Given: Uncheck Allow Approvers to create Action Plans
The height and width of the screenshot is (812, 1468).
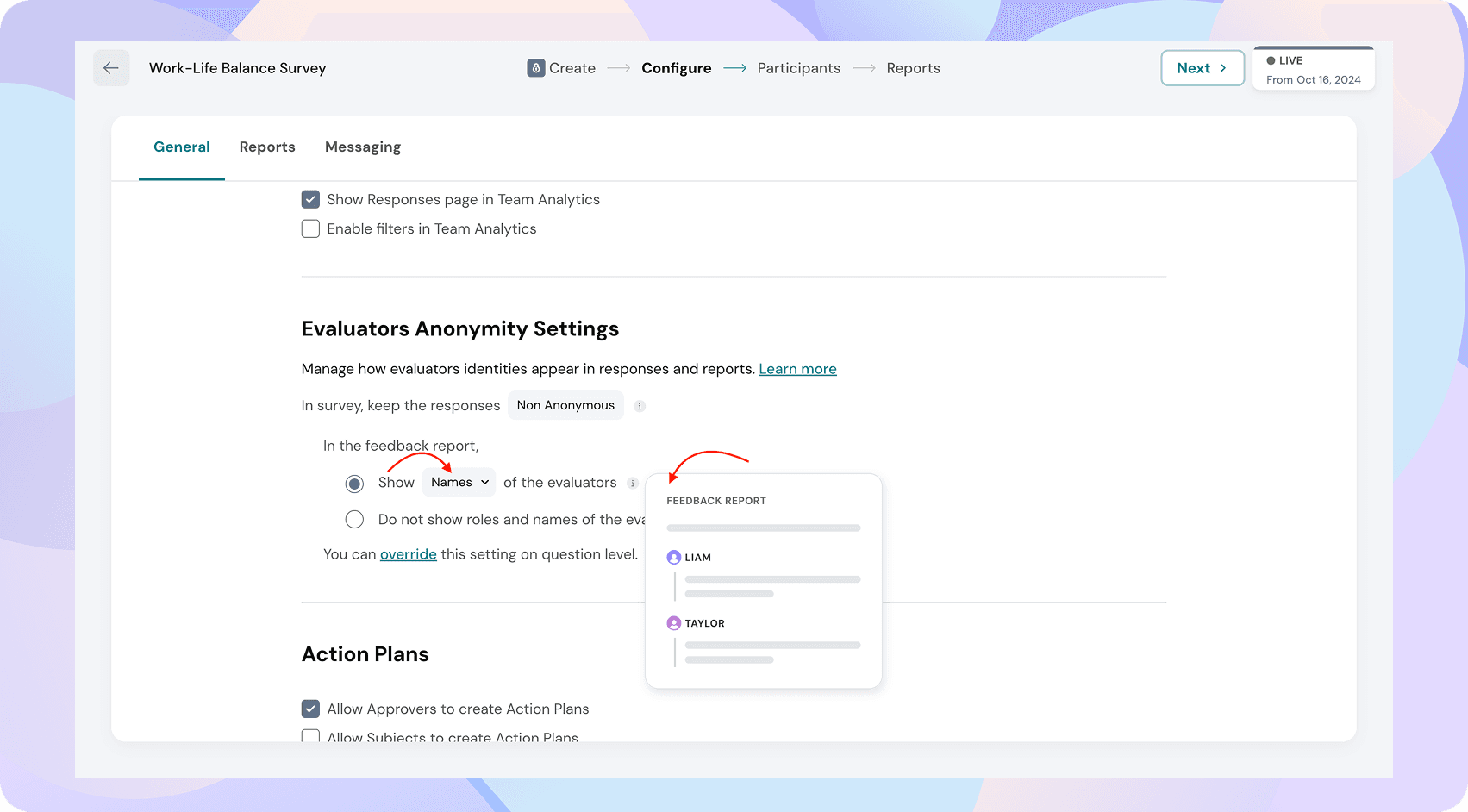Looking at the screenshot, I should 310,709.
